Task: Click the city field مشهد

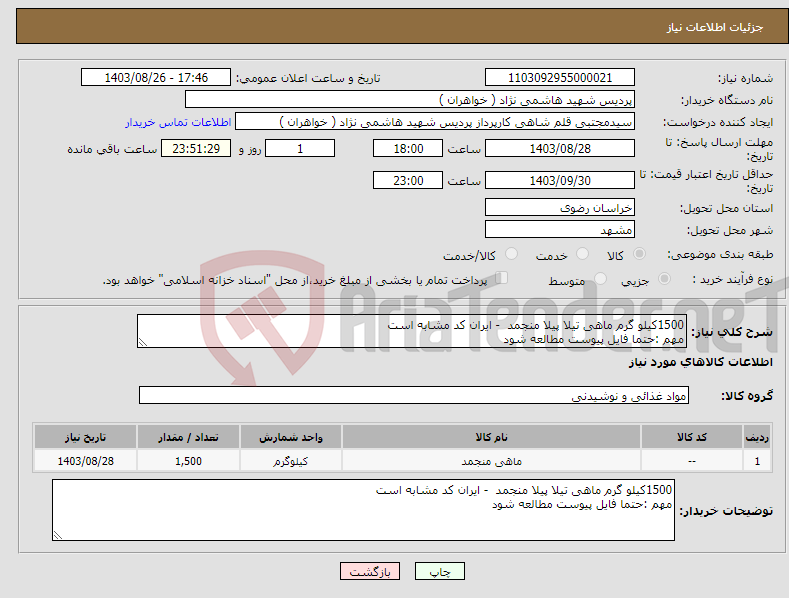Action: coord(560,230)
